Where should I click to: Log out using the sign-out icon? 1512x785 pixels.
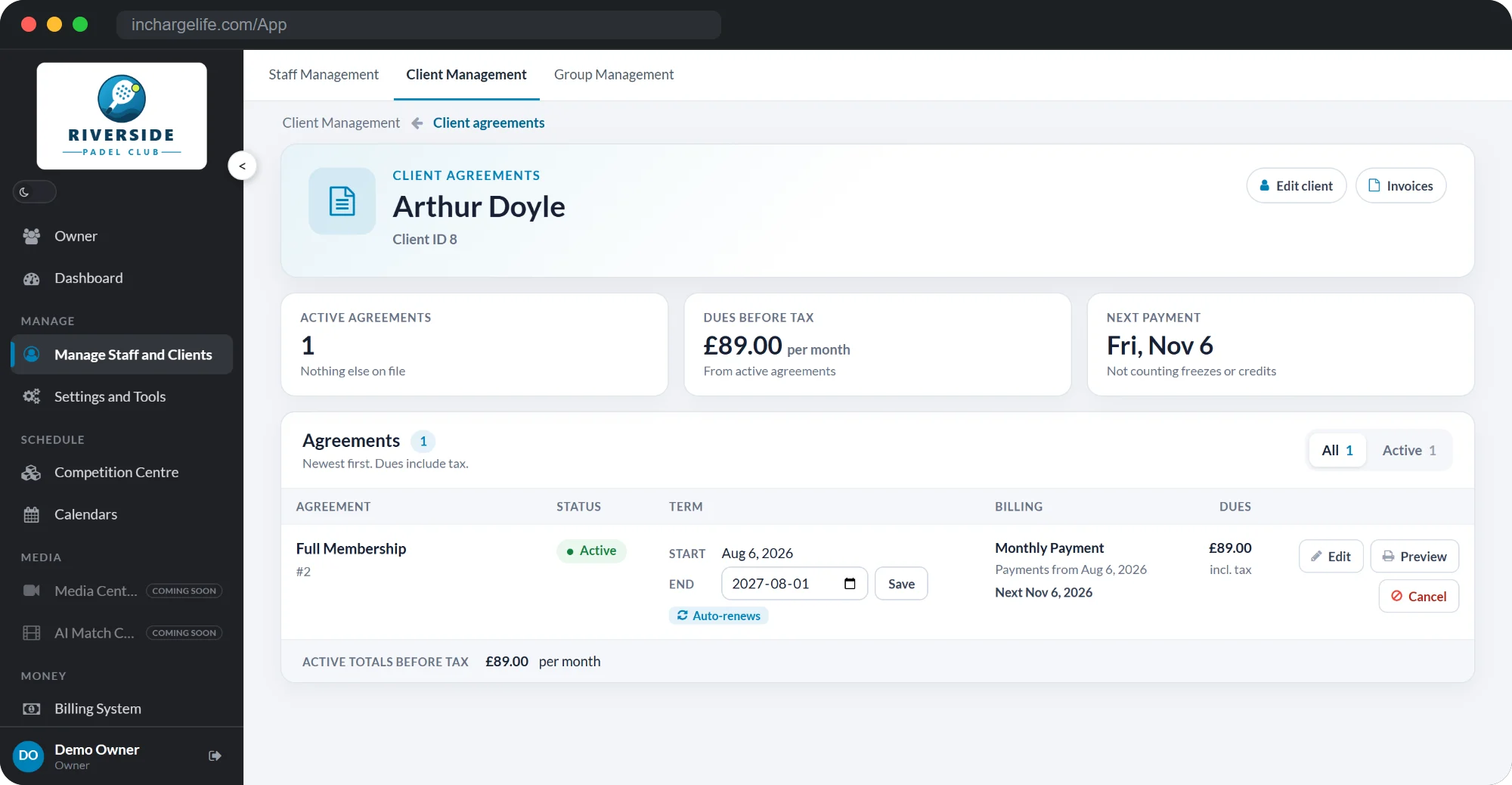215,756
